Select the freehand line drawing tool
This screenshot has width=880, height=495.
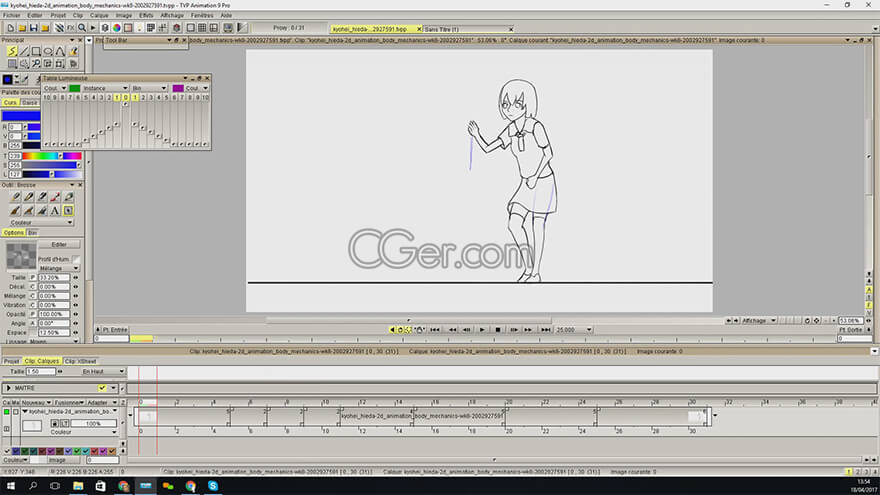[x=12, y=51]
